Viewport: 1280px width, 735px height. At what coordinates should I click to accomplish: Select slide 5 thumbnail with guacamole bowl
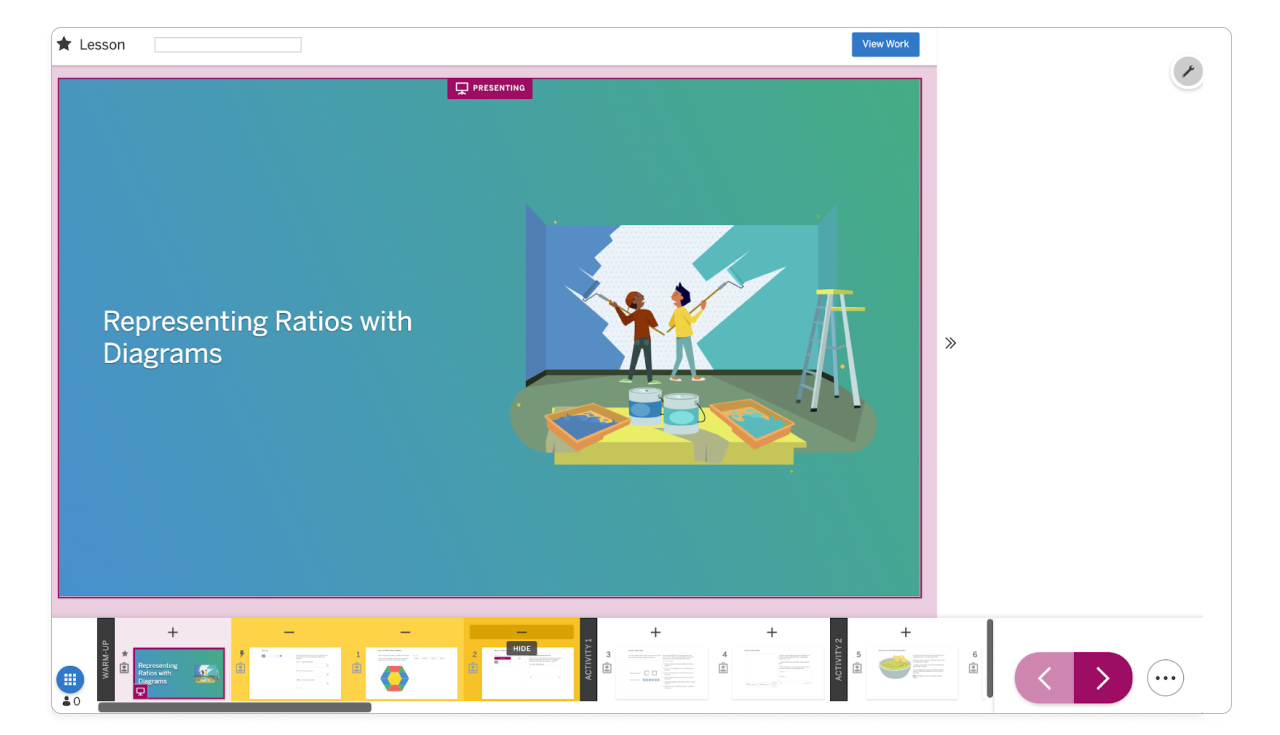tap(911, 673)
